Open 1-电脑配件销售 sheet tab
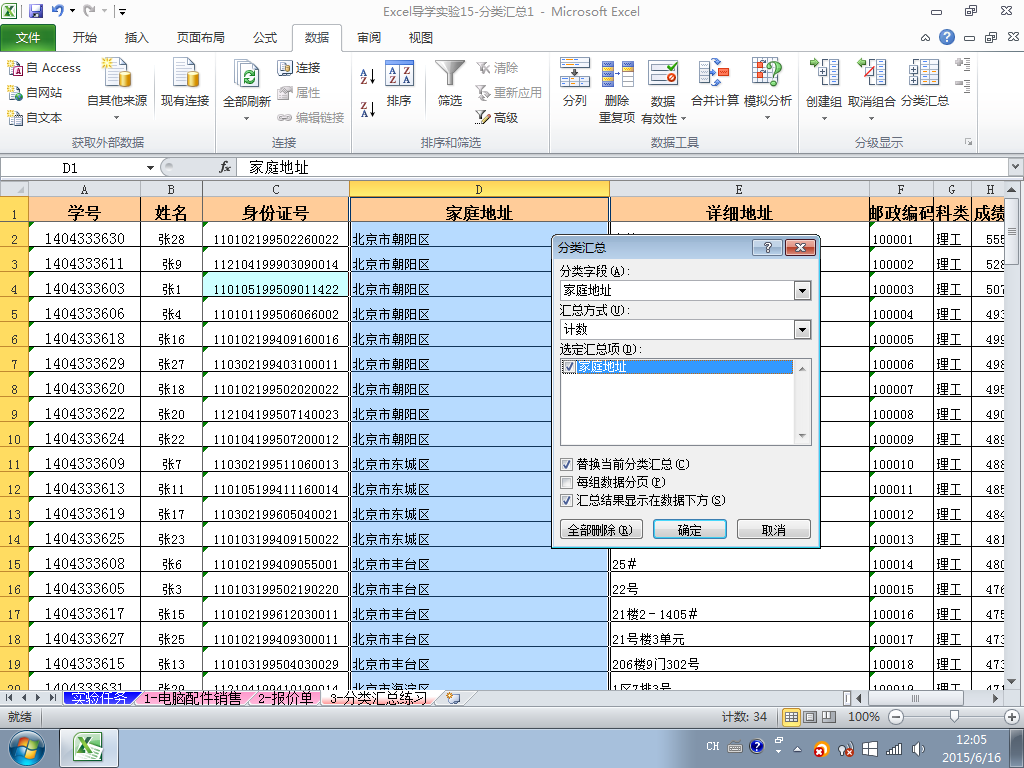The width and height of the screenshot is (1024, 768). coord(192,698)
